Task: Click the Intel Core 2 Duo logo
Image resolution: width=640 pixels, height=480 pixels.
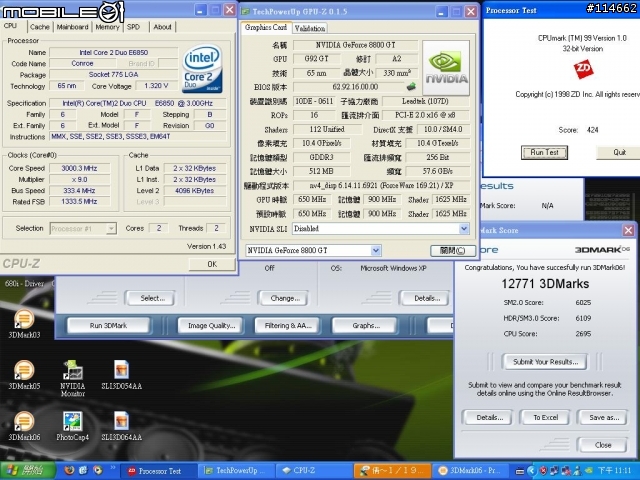Action: click(202, 69)
